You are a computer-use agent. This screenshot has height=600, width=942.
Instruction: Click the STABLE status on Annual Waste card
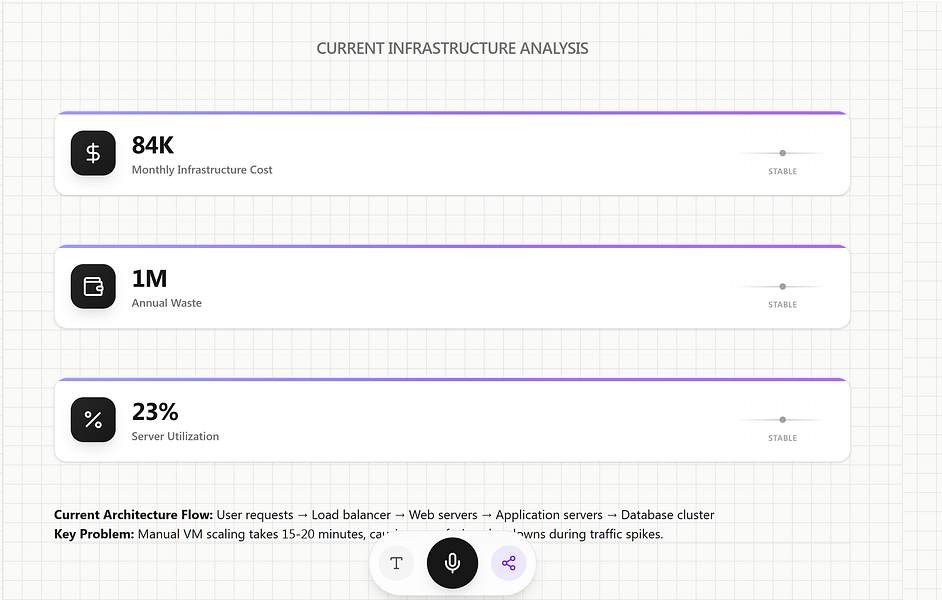click(782, 305)
